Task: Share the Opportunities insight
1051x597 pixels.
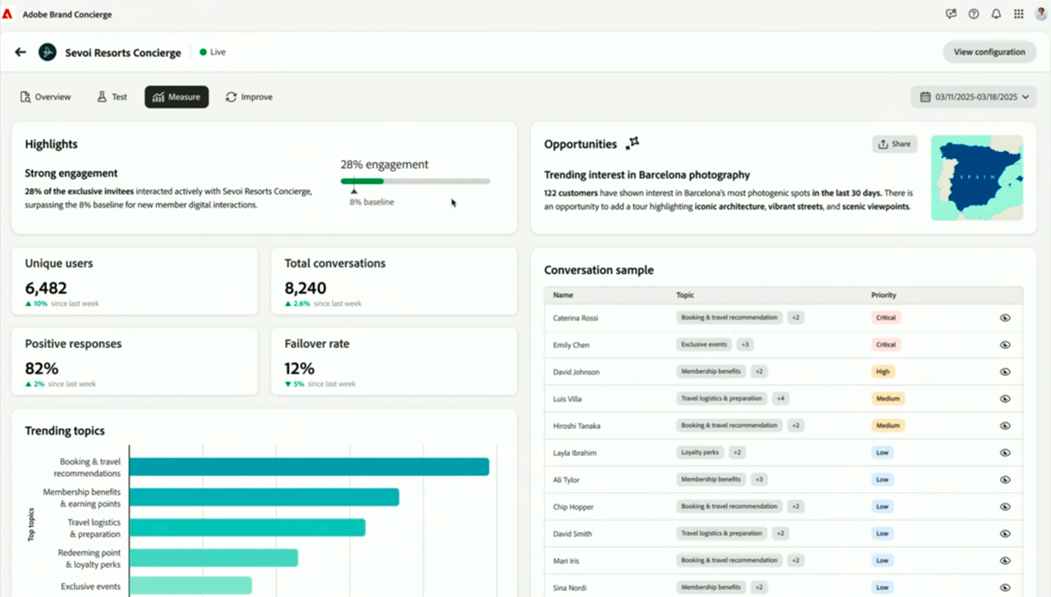Action: [x=894, y=144]
